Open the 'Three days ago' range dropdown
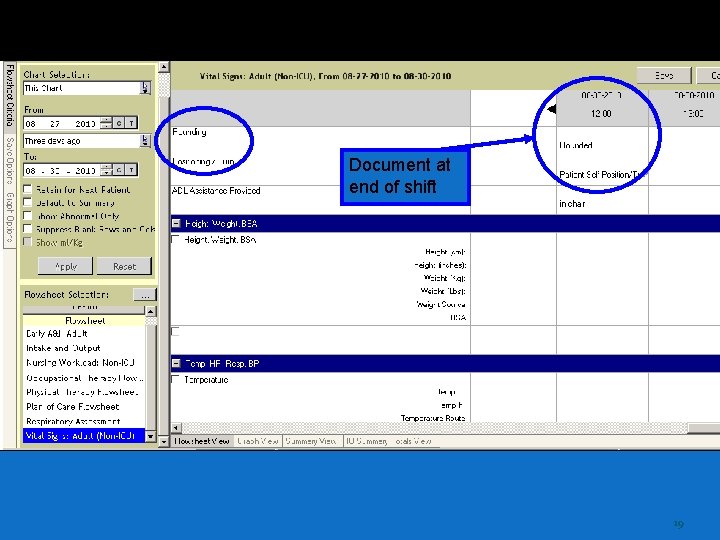This screenshot has height=540, width=720. coord(145,141)
